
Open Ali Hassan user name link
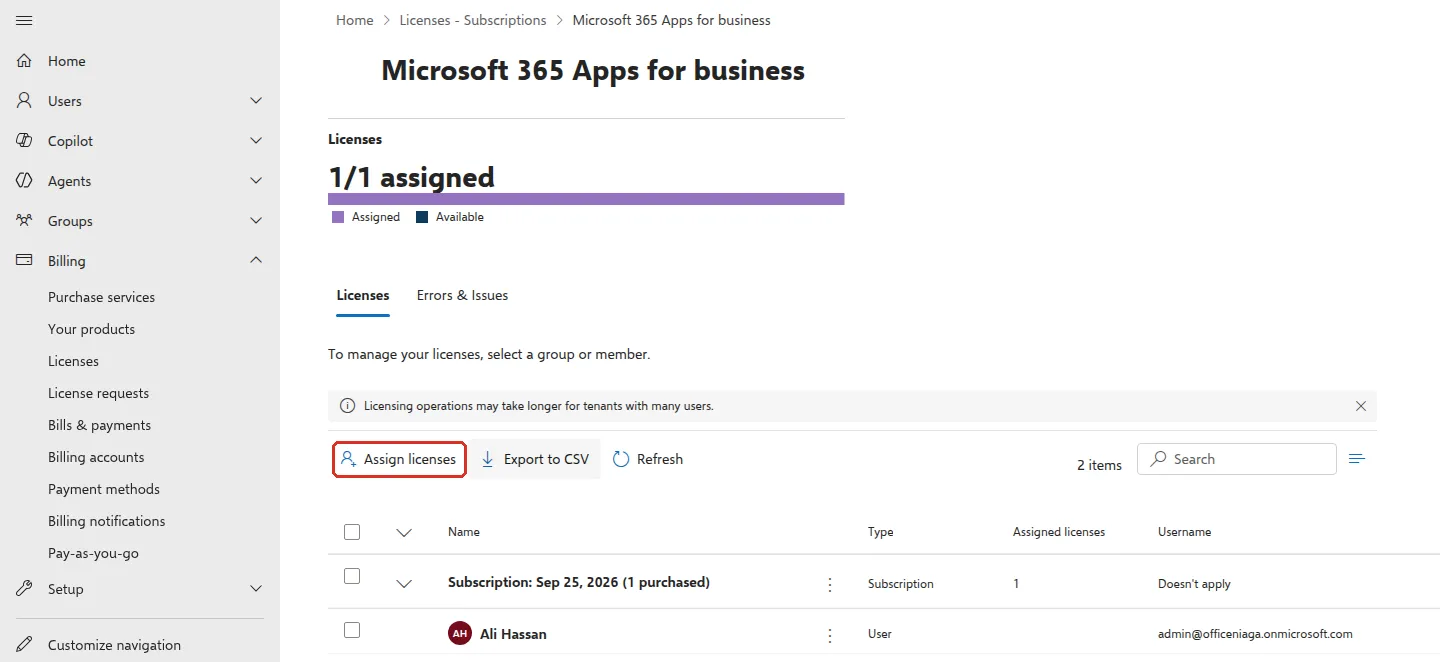(513, 634)
